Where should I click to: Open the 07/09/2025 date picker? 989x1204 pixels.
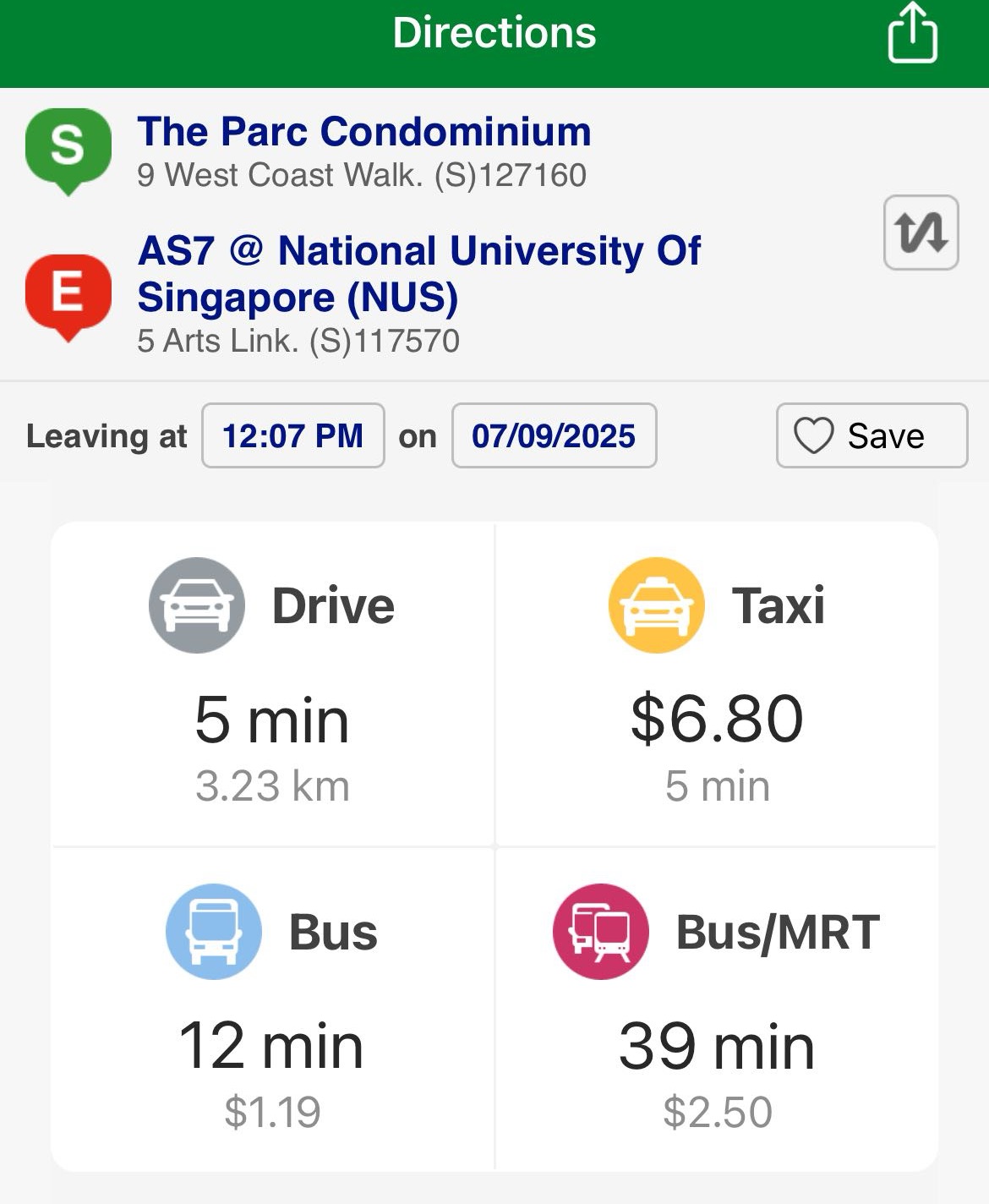(x=554, y=436)
